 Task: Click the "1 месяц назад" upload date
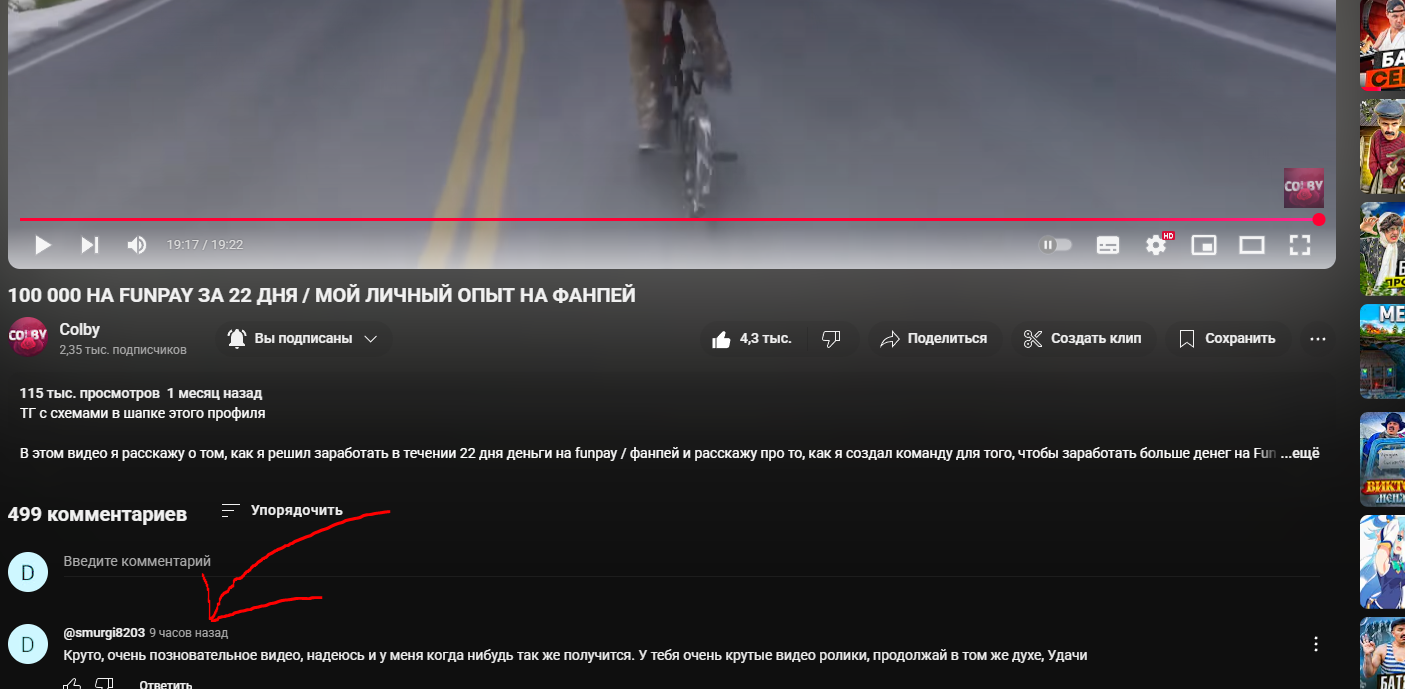tap(214, 393)
